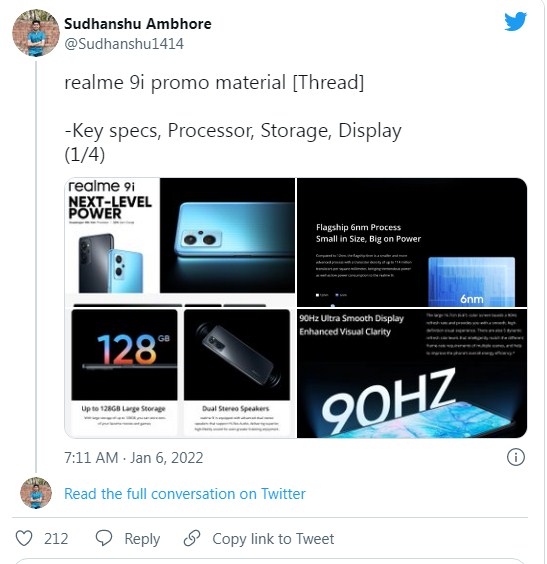The image size is (547, 564).
Task: Click the Reply button text
Action: 142,539
